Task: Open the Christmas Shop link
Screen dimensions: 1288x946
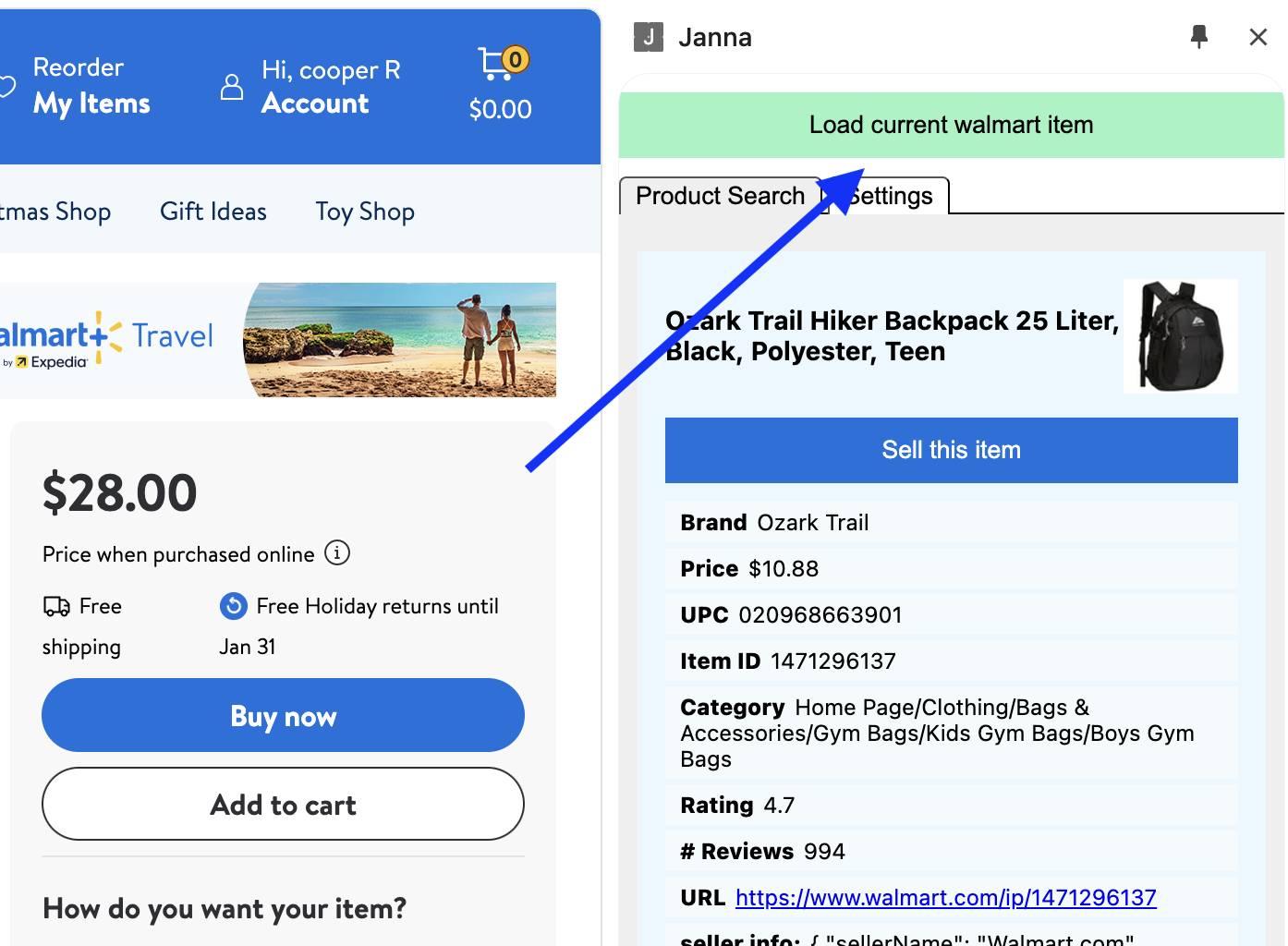Action: (x=55, y=212)
